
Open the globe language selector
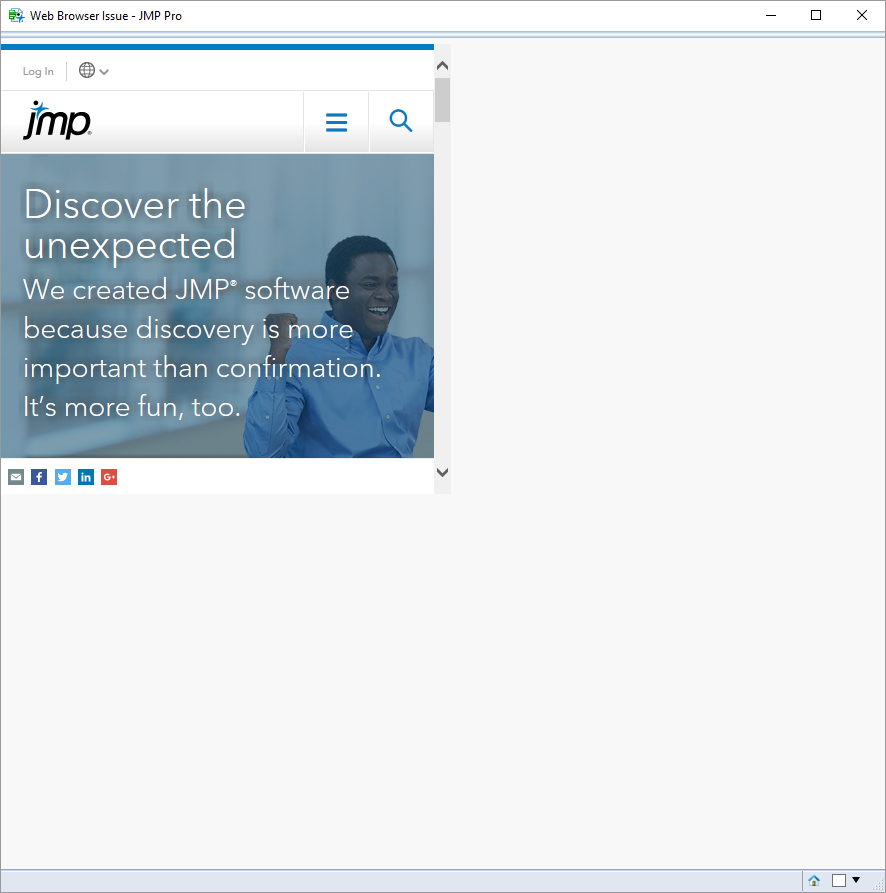click(x=93, y=71)
